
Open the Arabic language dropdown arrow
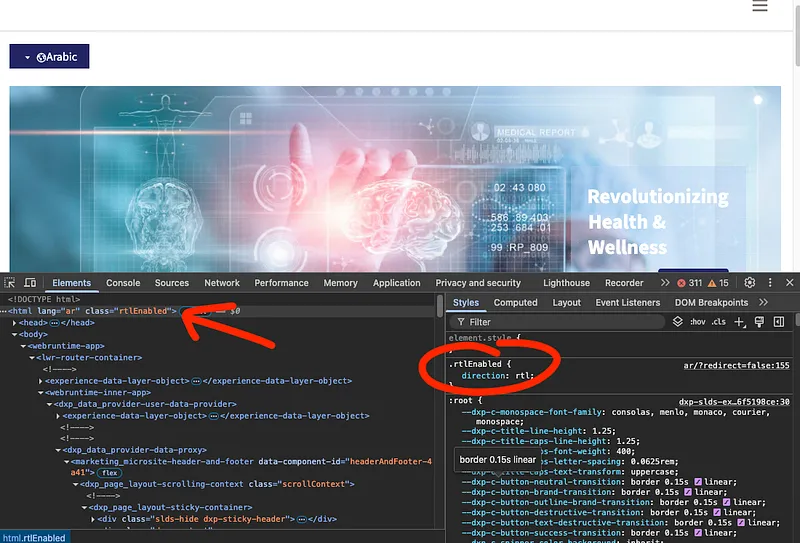[x=28, y=58]
